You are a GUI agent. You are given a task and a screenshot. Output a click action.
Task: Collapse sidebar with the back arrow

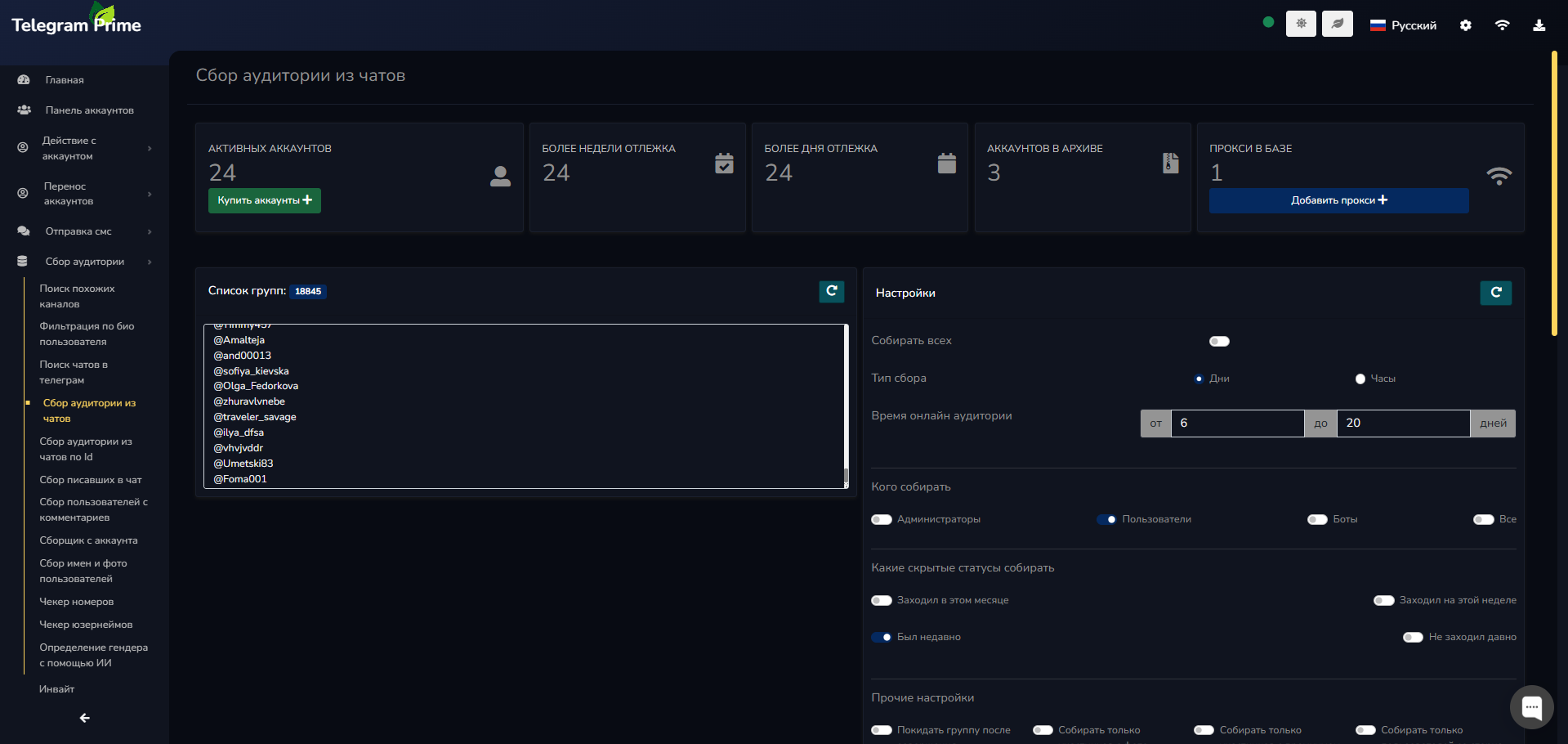(x=84, y=718)
